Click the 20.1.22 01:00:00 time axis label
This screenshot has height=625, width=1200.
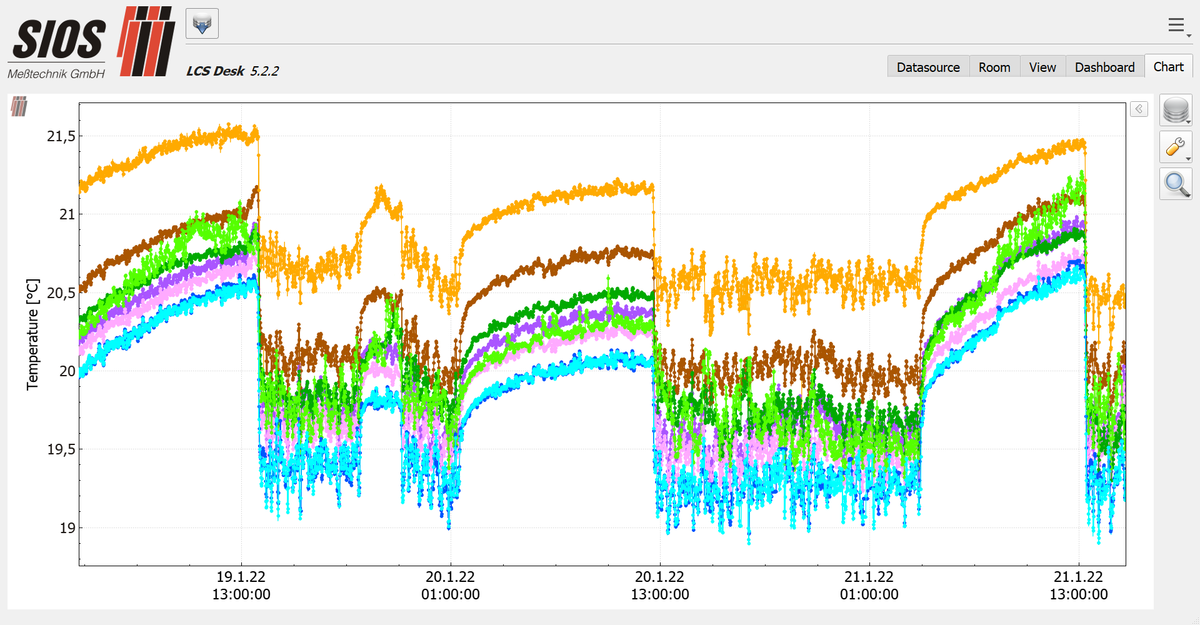point(450,585)
